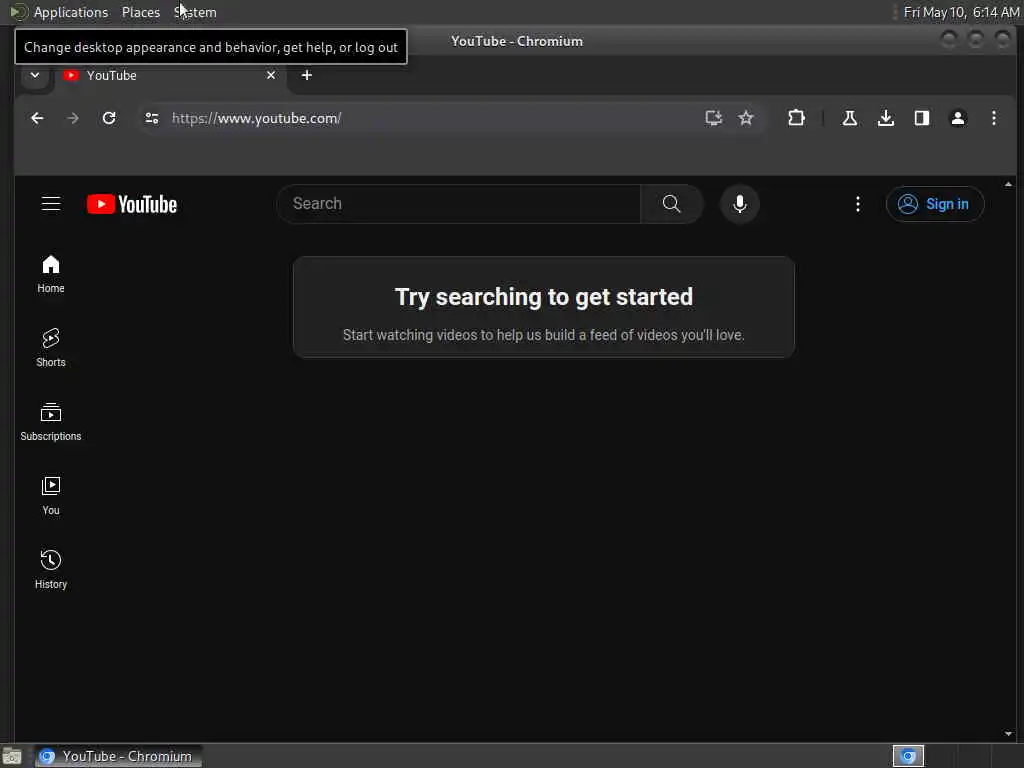Click the install app icon in address bar
Viewport: 1024px width, 768px height.
coord(713,118)
